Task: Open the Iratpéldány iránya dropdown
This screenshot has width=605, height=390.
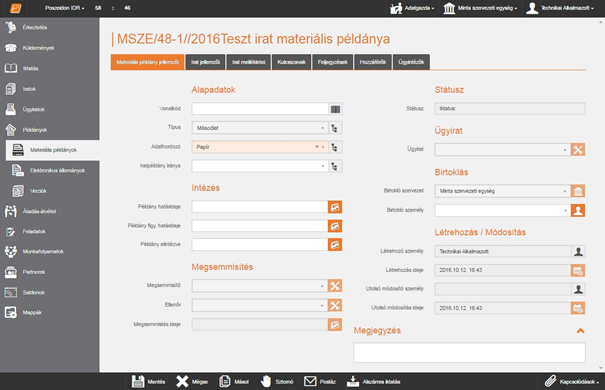Action: click(x=260, y=166)
